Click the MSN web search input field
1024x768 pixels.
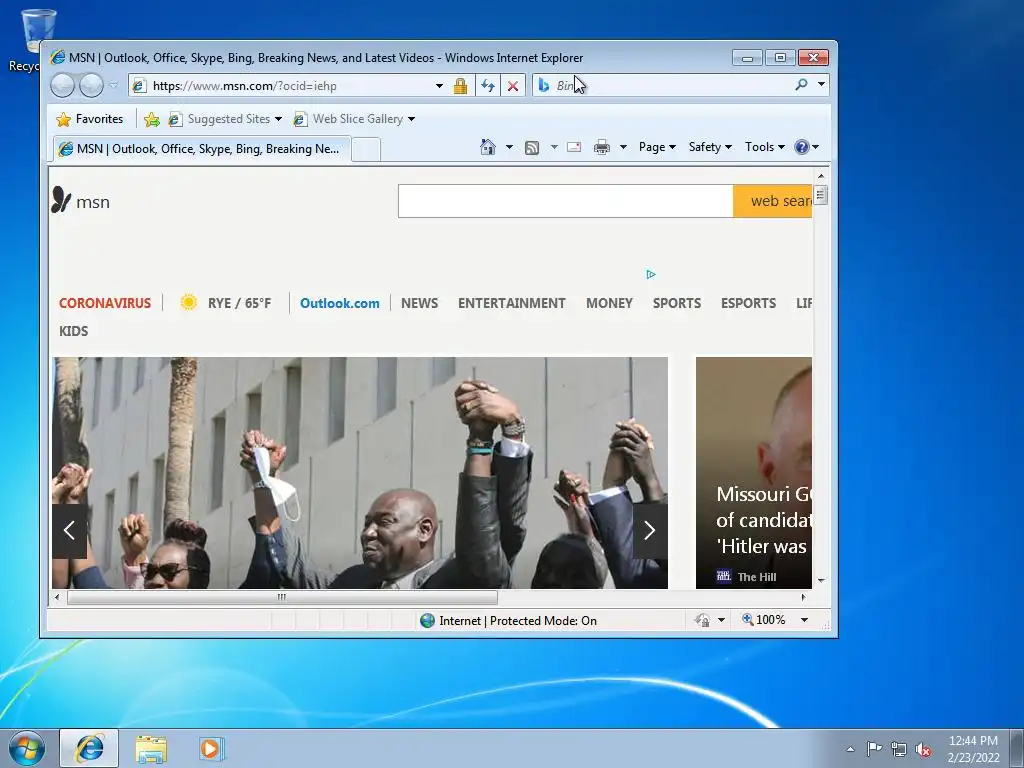click(566, 200)
